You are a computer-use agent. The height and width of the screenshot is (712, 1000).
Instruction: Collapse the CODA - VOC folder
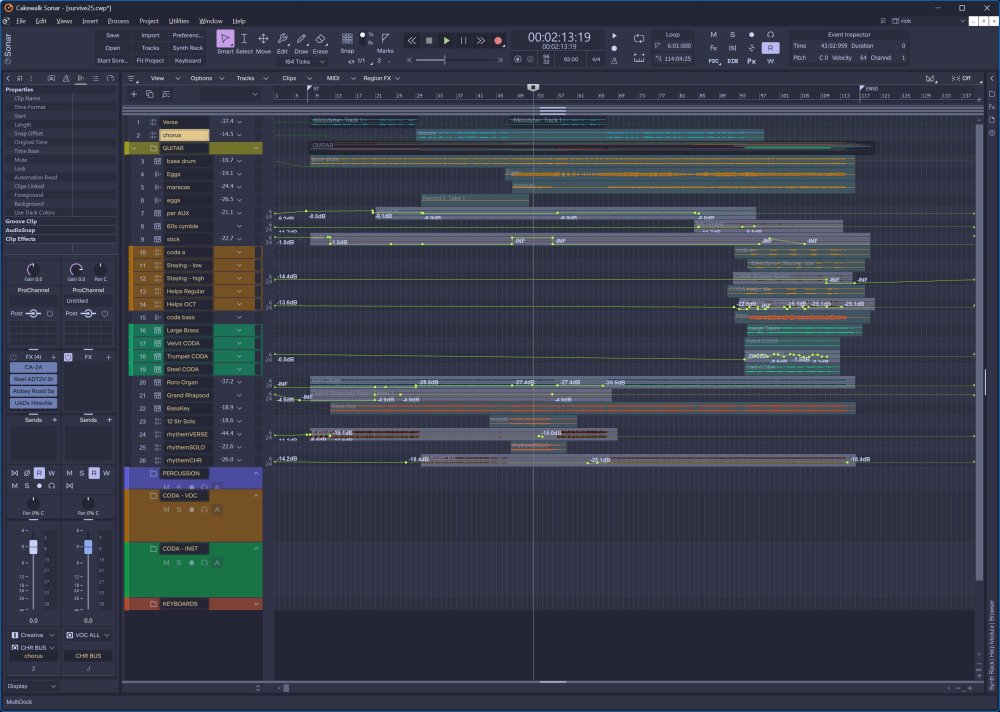(x=256, y=495)
